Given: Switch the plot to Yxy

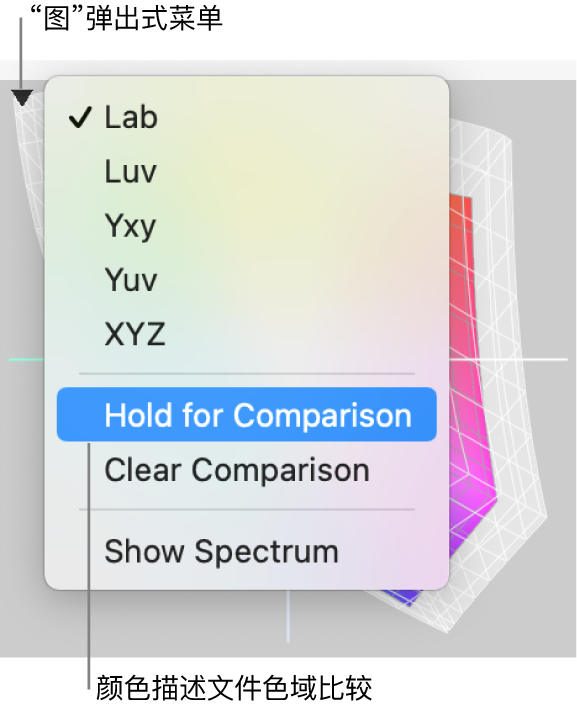Looking at the screenshot, I should 247,226.
